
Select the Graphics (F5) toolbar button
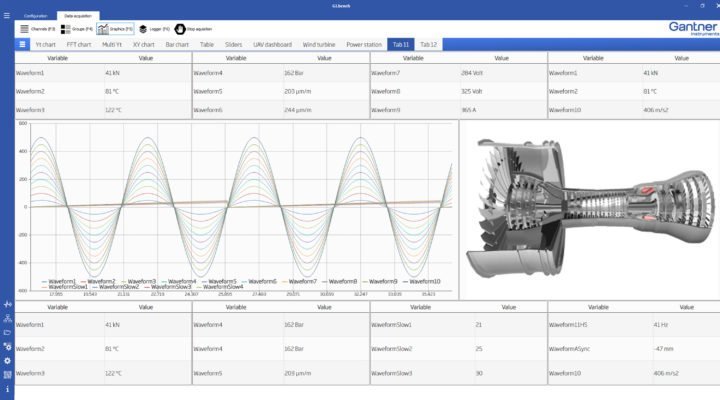tap(116, 29)
